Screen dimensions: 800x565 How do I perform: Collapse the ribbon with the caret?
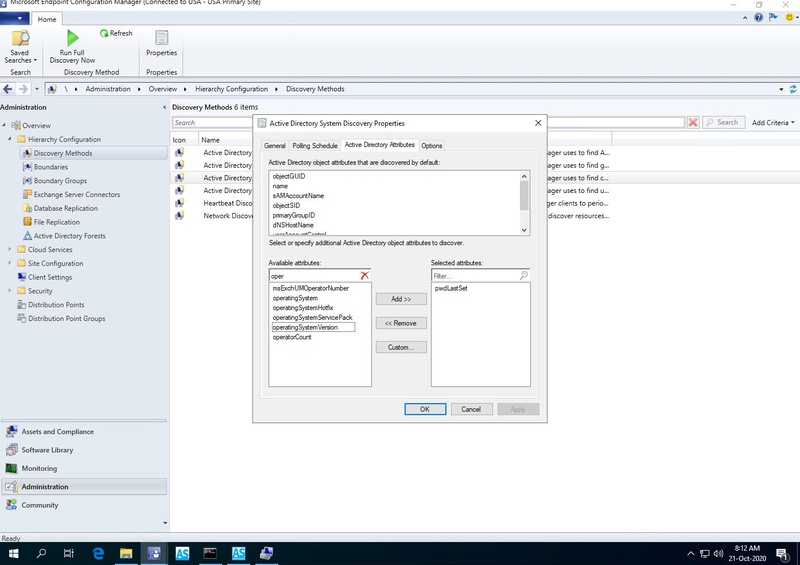(745, 18)
